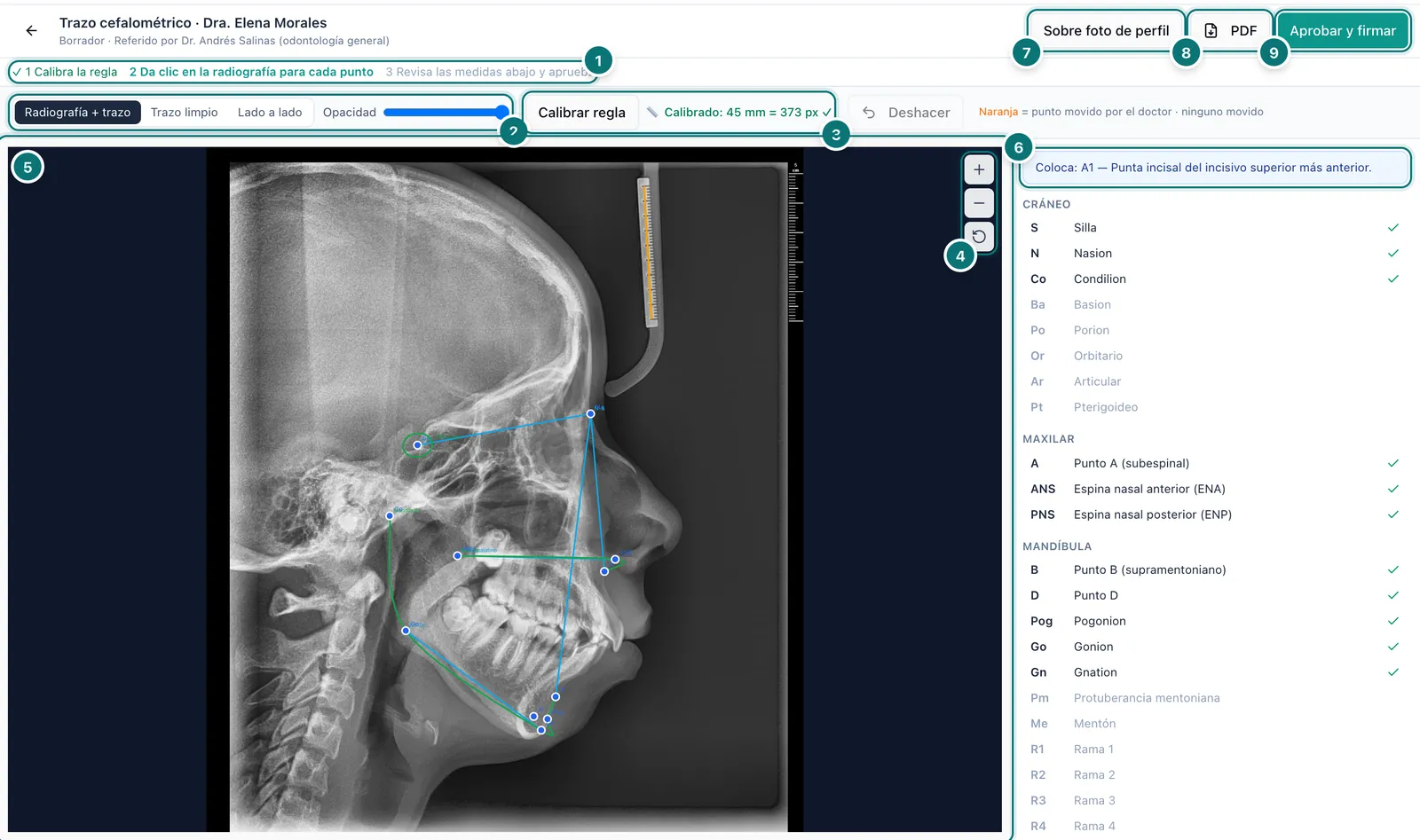Viewport: 1420px width, 840px height.
Task: Select the Pogonion landmark row
Action: pyautogui.click(x=1214, y=622)
